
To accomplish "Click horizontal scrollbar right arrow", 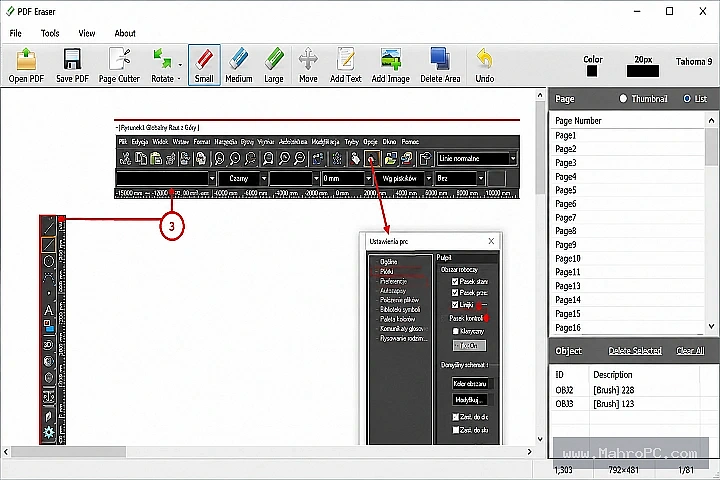I will click(529, 452).
